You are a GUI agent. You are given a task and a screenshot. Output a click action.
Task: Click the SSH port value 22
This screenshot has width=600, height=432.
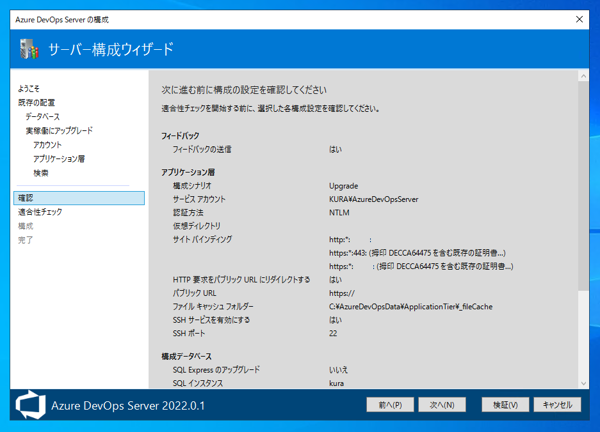333,333
